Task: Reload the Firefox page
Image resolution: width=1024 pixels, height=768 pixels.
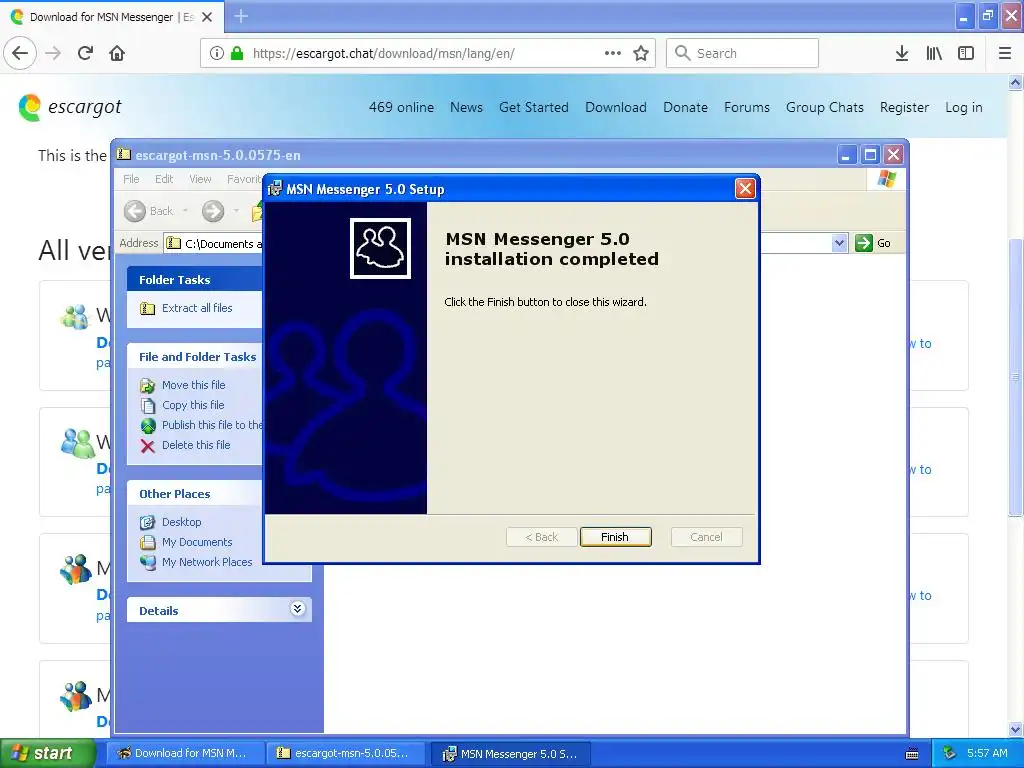Action: [x=85, y=53]
